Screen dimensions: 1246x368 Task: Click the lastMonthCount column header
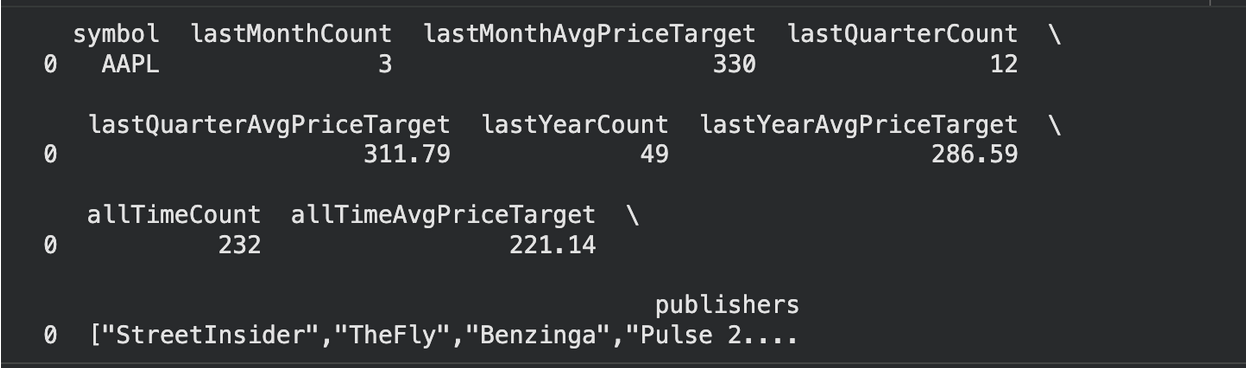pyautogui.click(x=291, y=34)
